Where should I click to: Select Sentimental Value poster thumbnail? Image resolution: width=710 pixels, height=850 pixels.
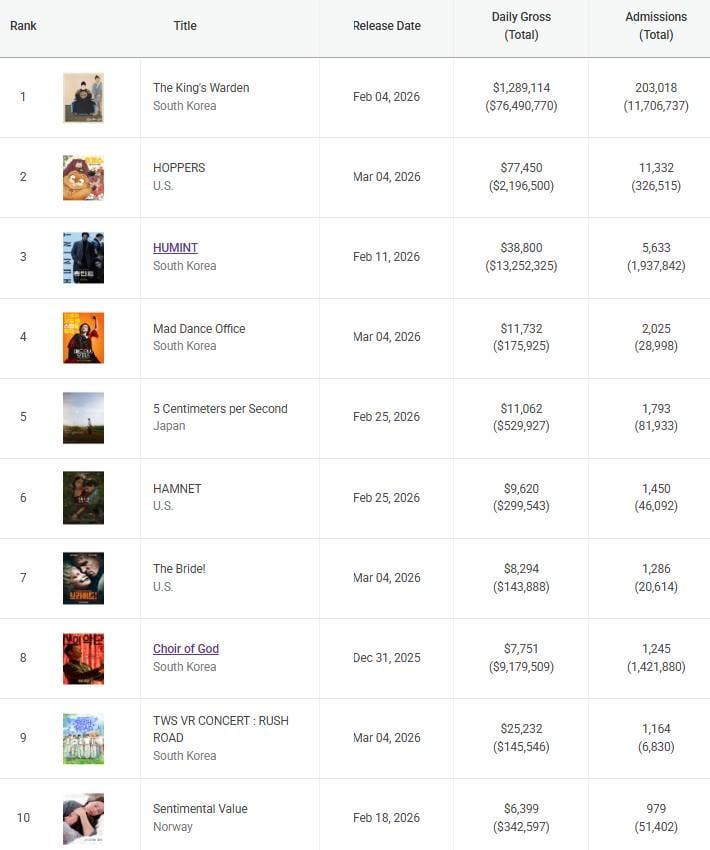[x=83, y=818]
